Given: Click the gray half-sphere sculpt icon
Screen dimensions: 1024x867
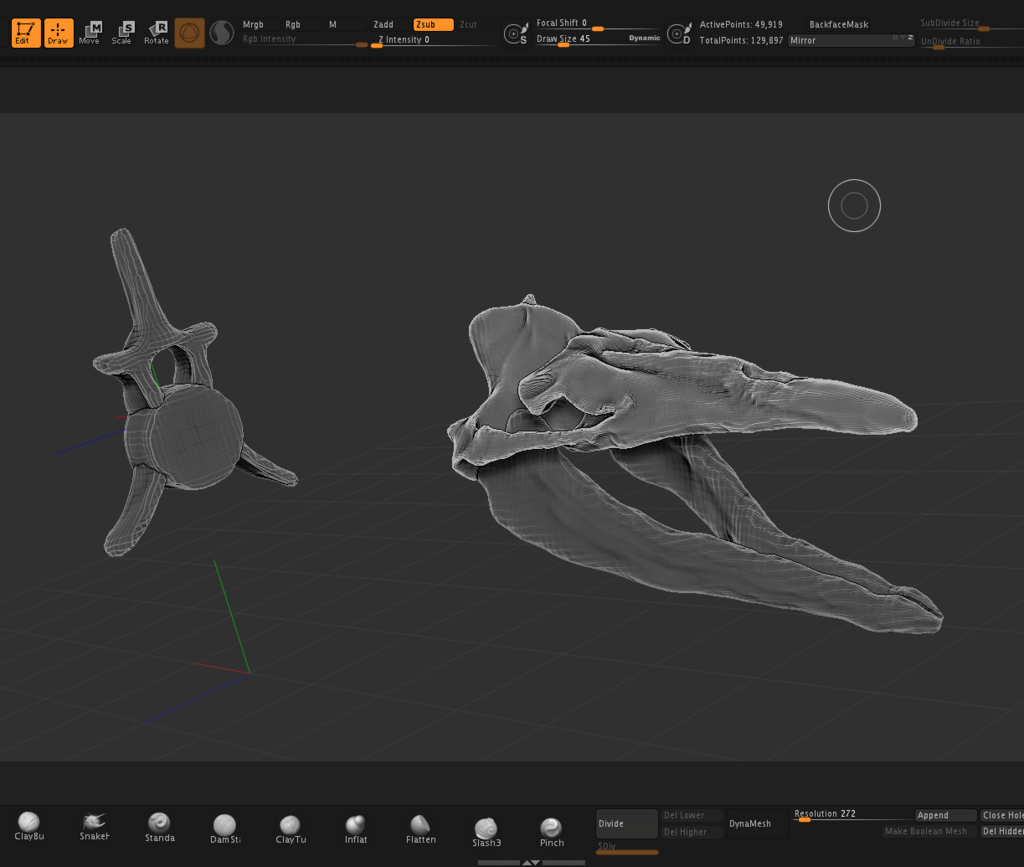Looking at the screenshot, I should (x=222, y=33).
